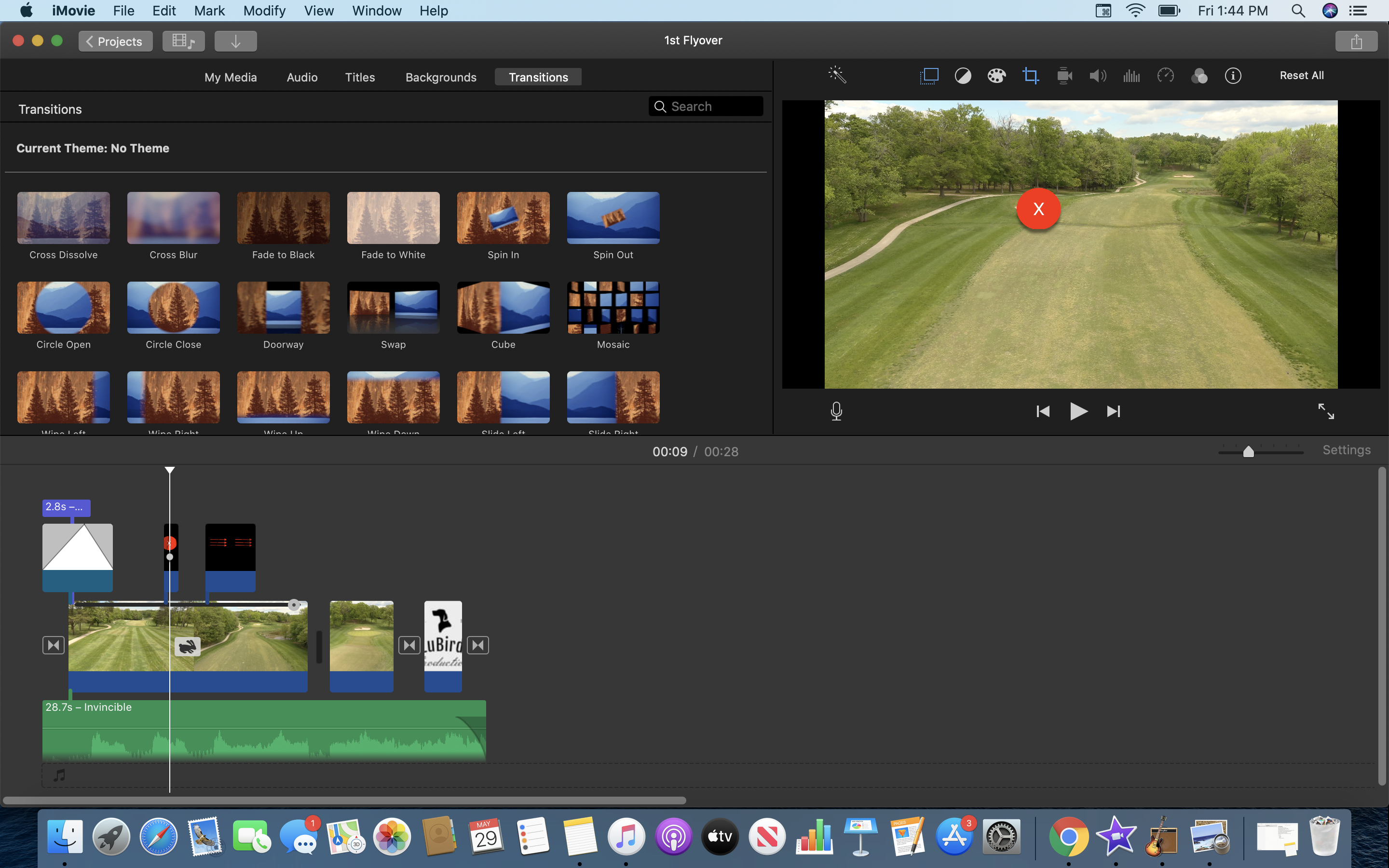1389x868 pixels.
Task: Open noise reduction and equalizer tool
Action: click(x=1131, y=76)
